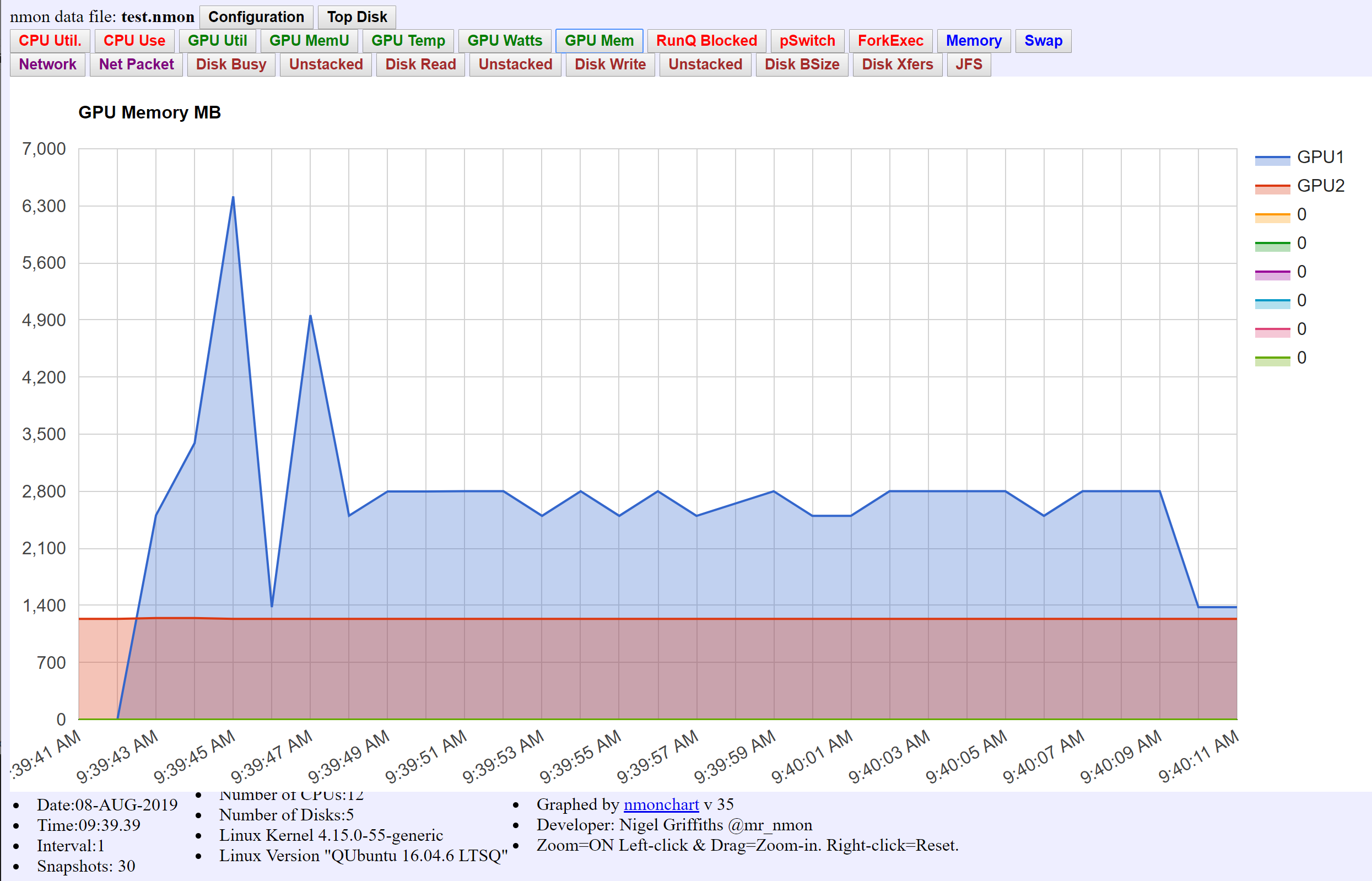Screen dimensions: 1372x881
Task: Switch to the GPU MemU chart
Action: coord(309,41)
